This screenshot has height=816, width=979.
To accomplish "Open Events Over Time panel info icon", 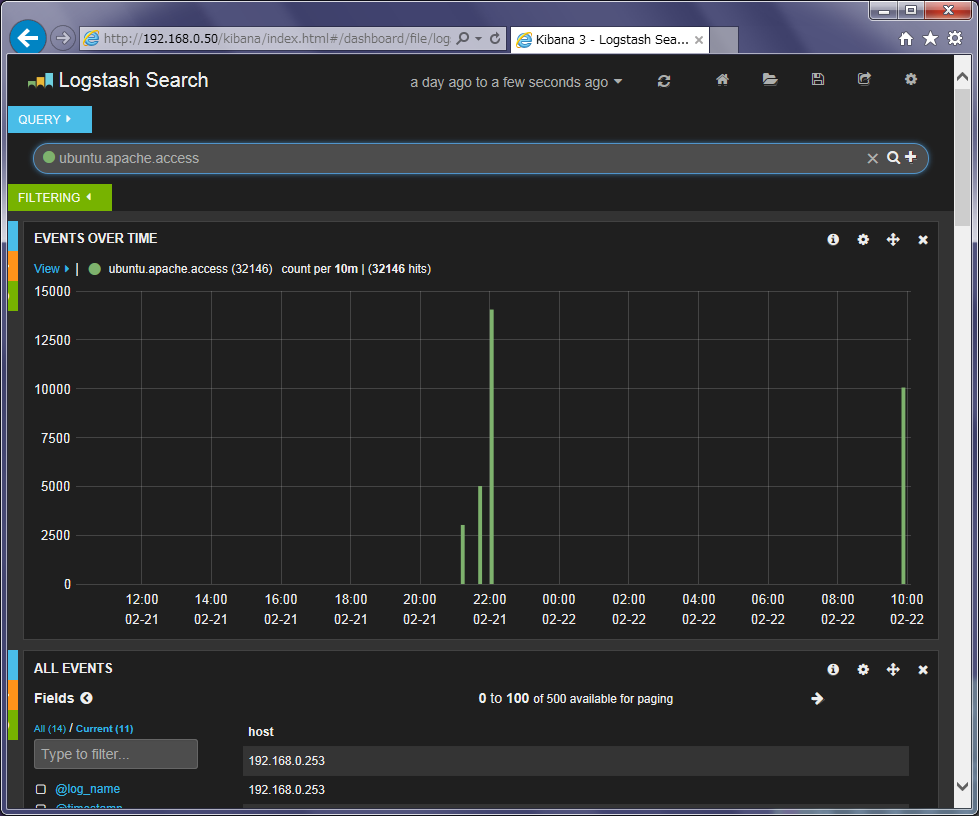I will coord(833,239).
